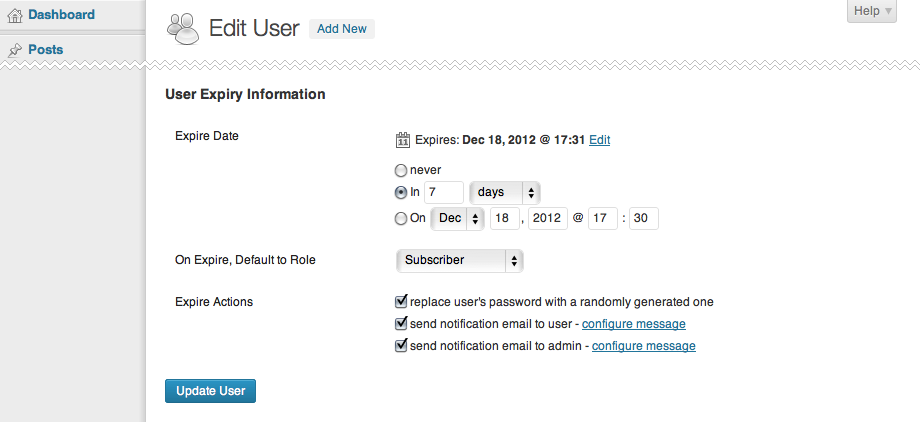Click the Add New button
Viewport: 920px width, 422px height.
pyautogui.click(x=341, y=29)
